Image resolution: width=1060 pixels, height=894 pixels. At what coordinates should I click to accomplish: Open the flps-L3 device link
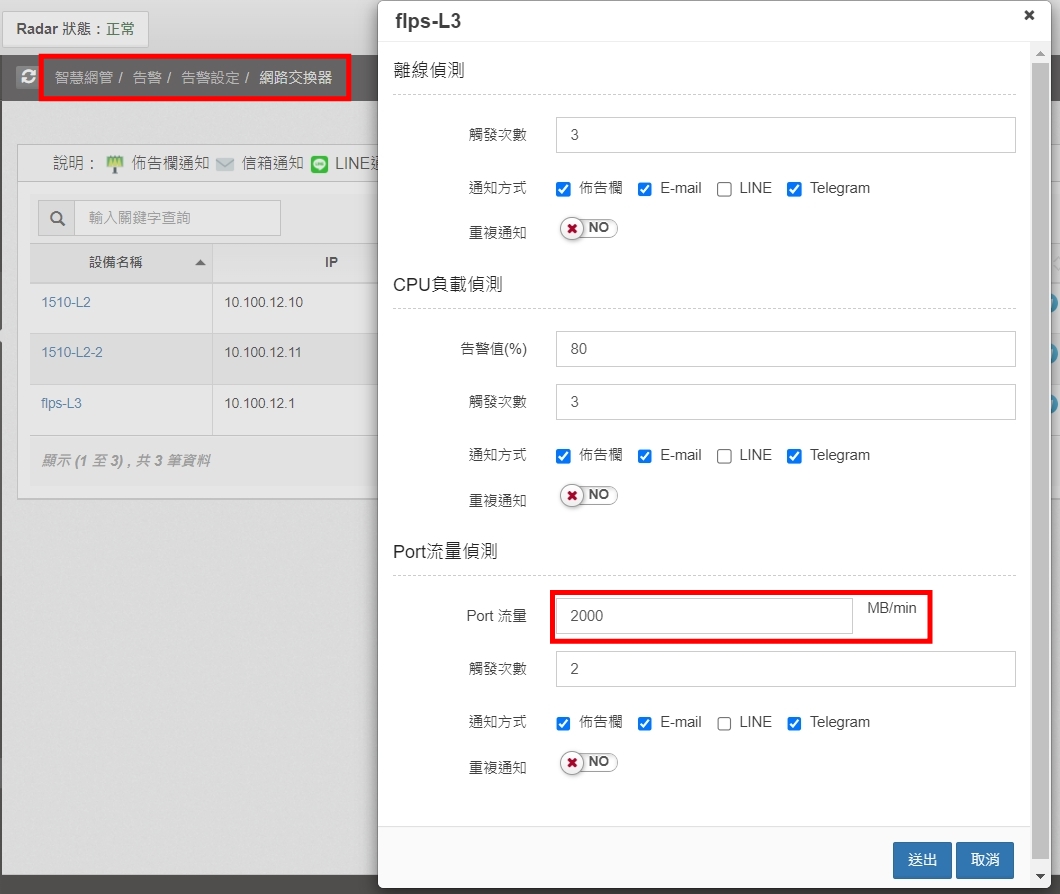(62, 404)
